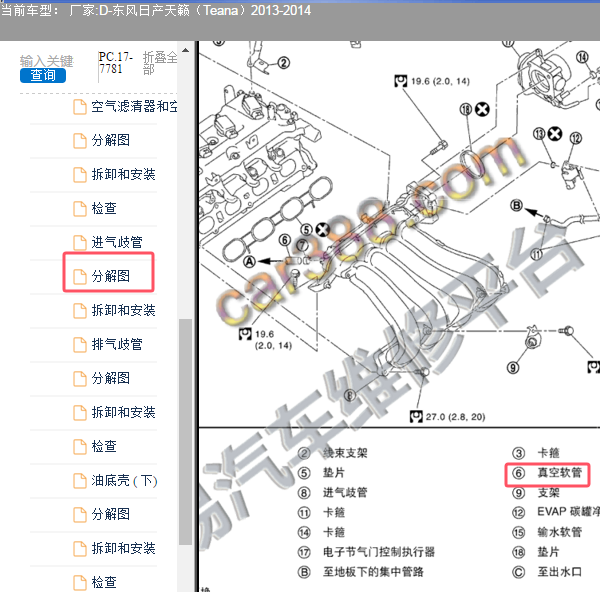Click the PC.17-7781 label
The width and height of the screenshot is (600, 592).
pos(115,63)
